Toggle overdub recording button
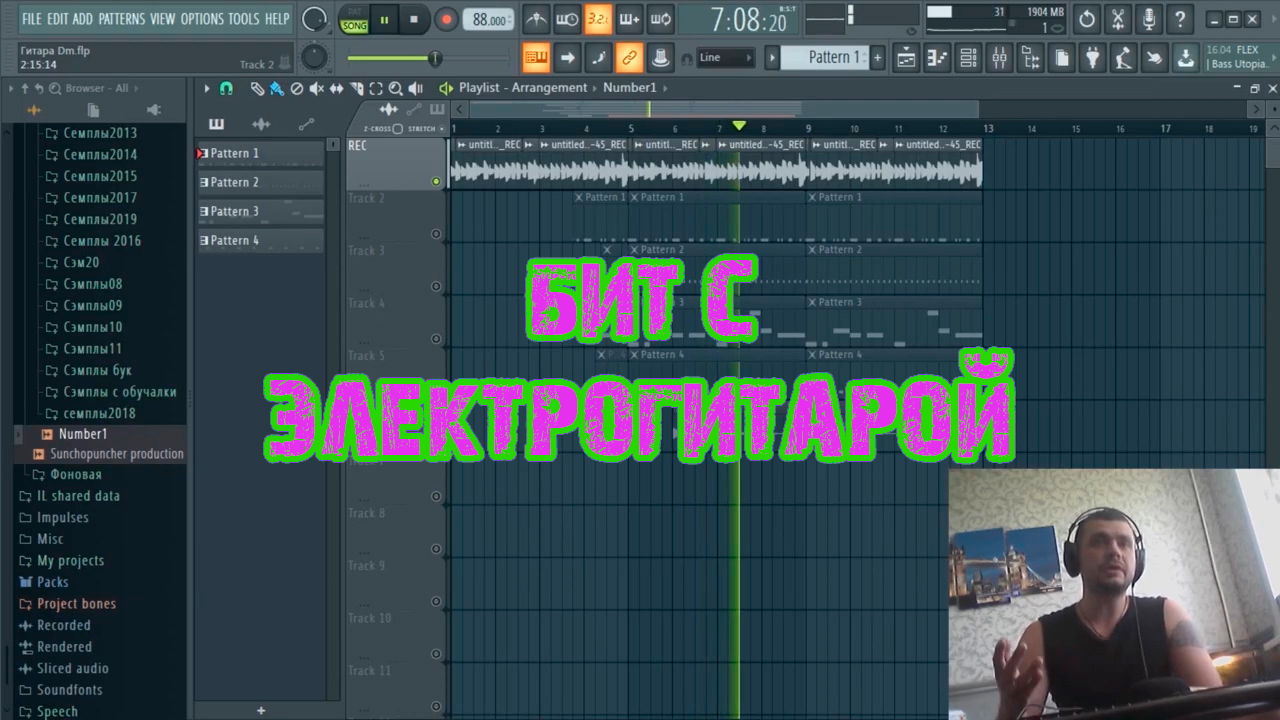This screenshot has height=720, width=1280. (629, 19)
